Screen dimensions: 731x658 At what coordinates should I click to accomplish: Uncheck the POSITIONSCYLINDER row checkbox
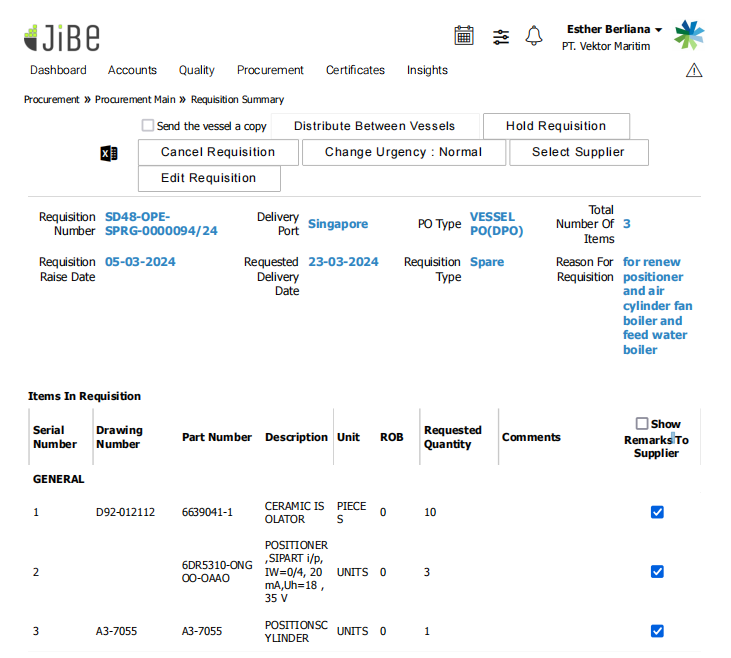pyautogui.click(x=657, y=631)
